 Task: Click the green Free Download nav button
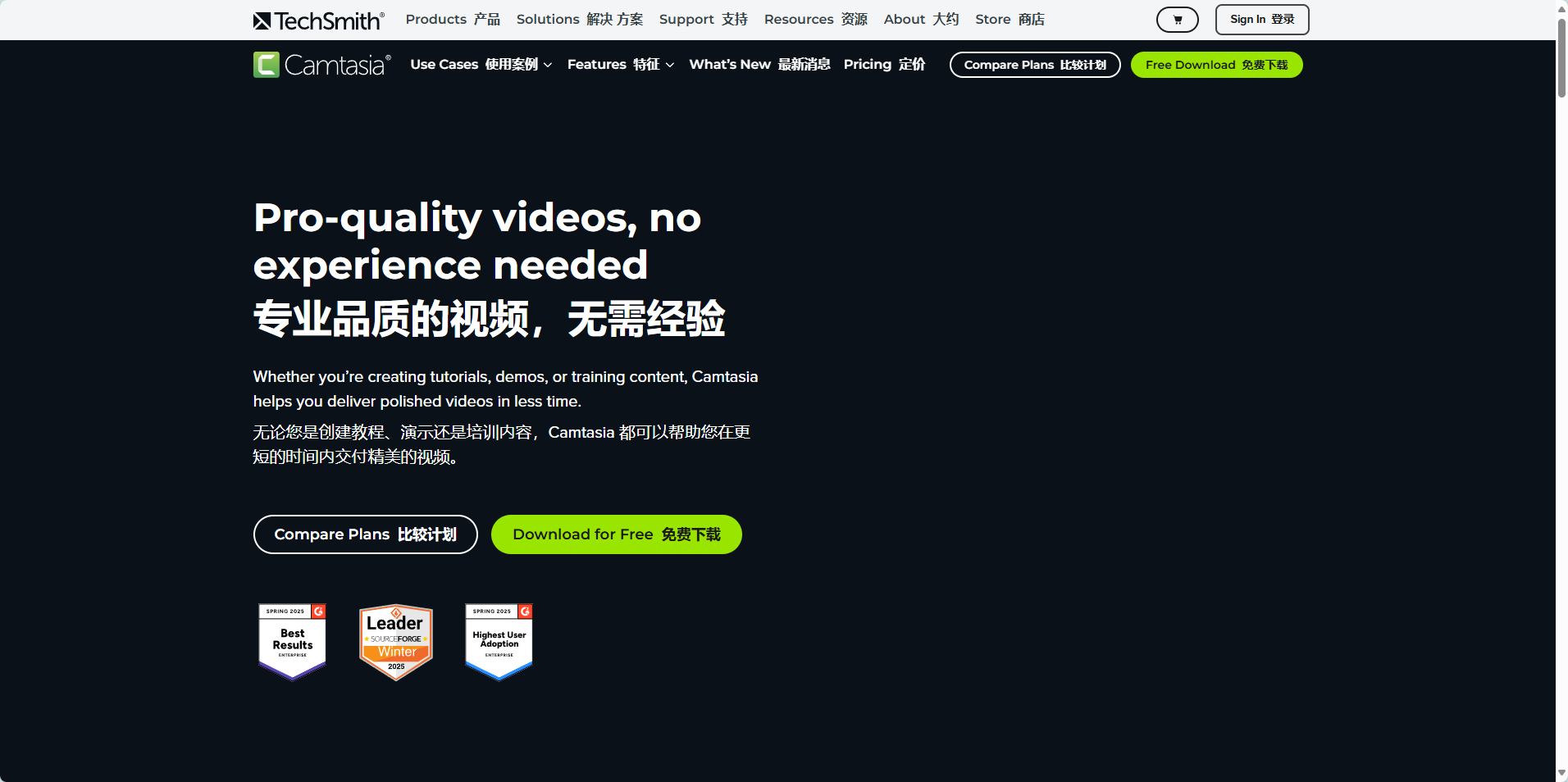coord(1216,65)
